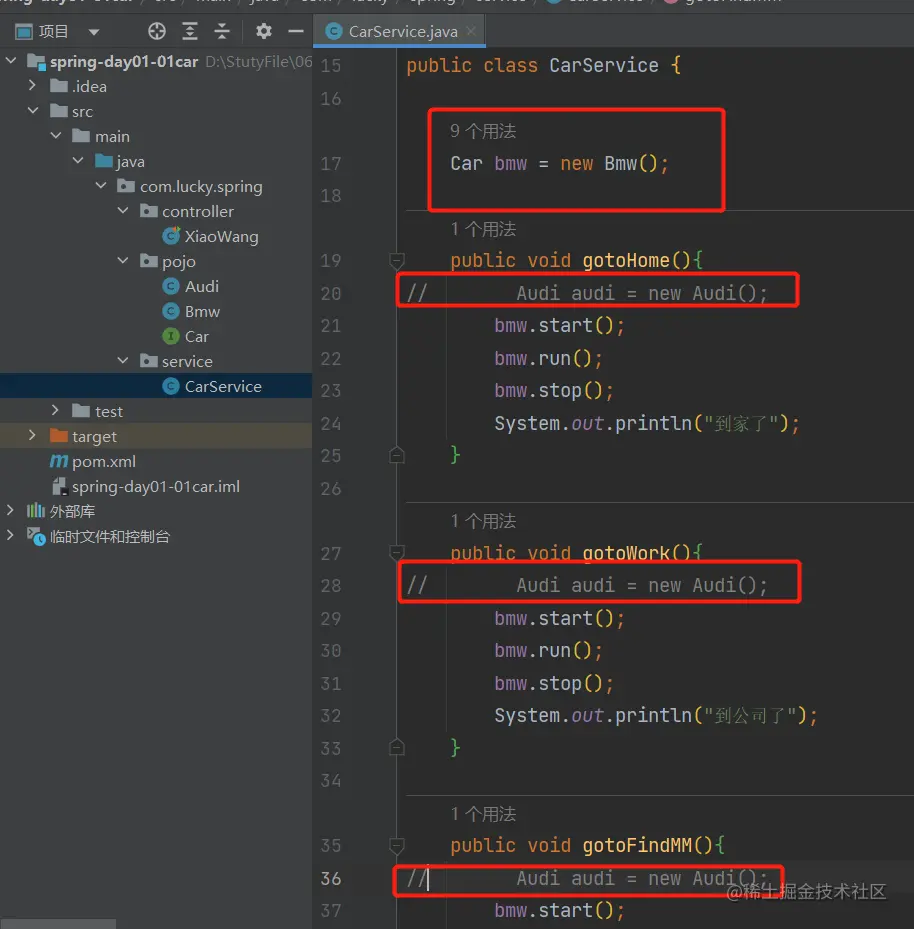Click the Bmw class icon

(171, 312)
